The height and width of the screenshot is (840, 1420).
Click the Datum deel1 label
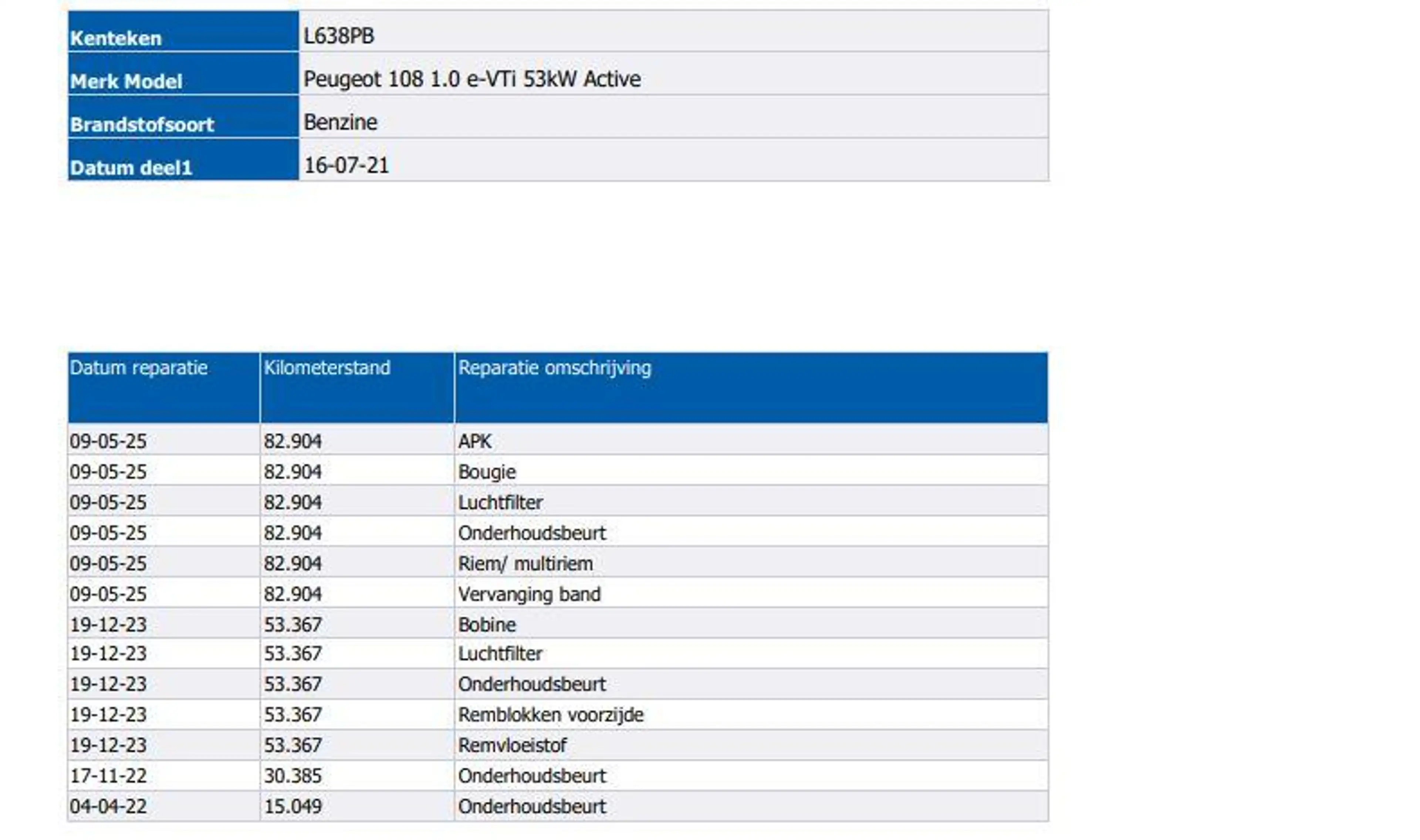coord(131,167)
